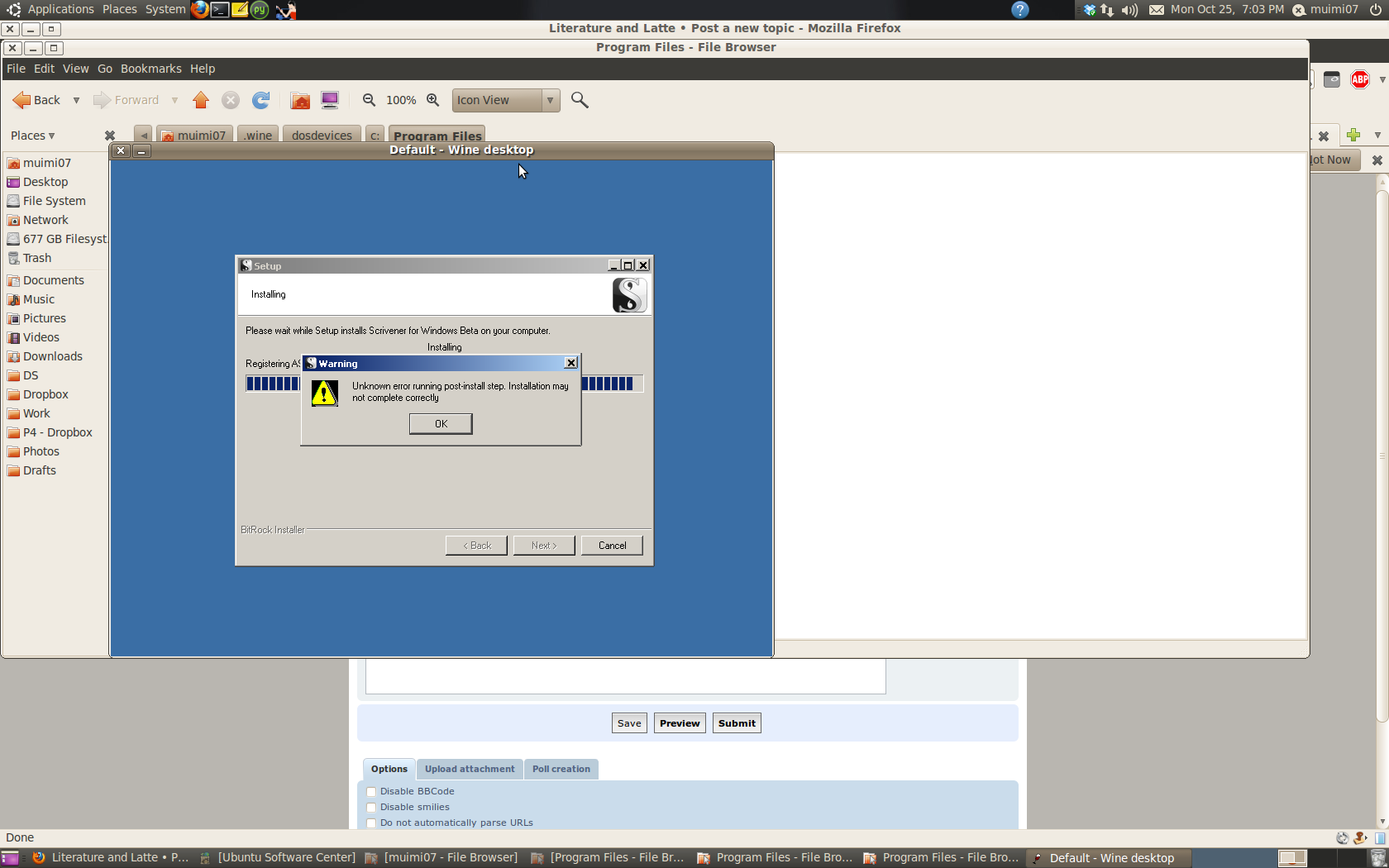Switch to Ubuntu Software Center taskbar item
This screenshot has height=868, width=1389.
click(279, 858)
